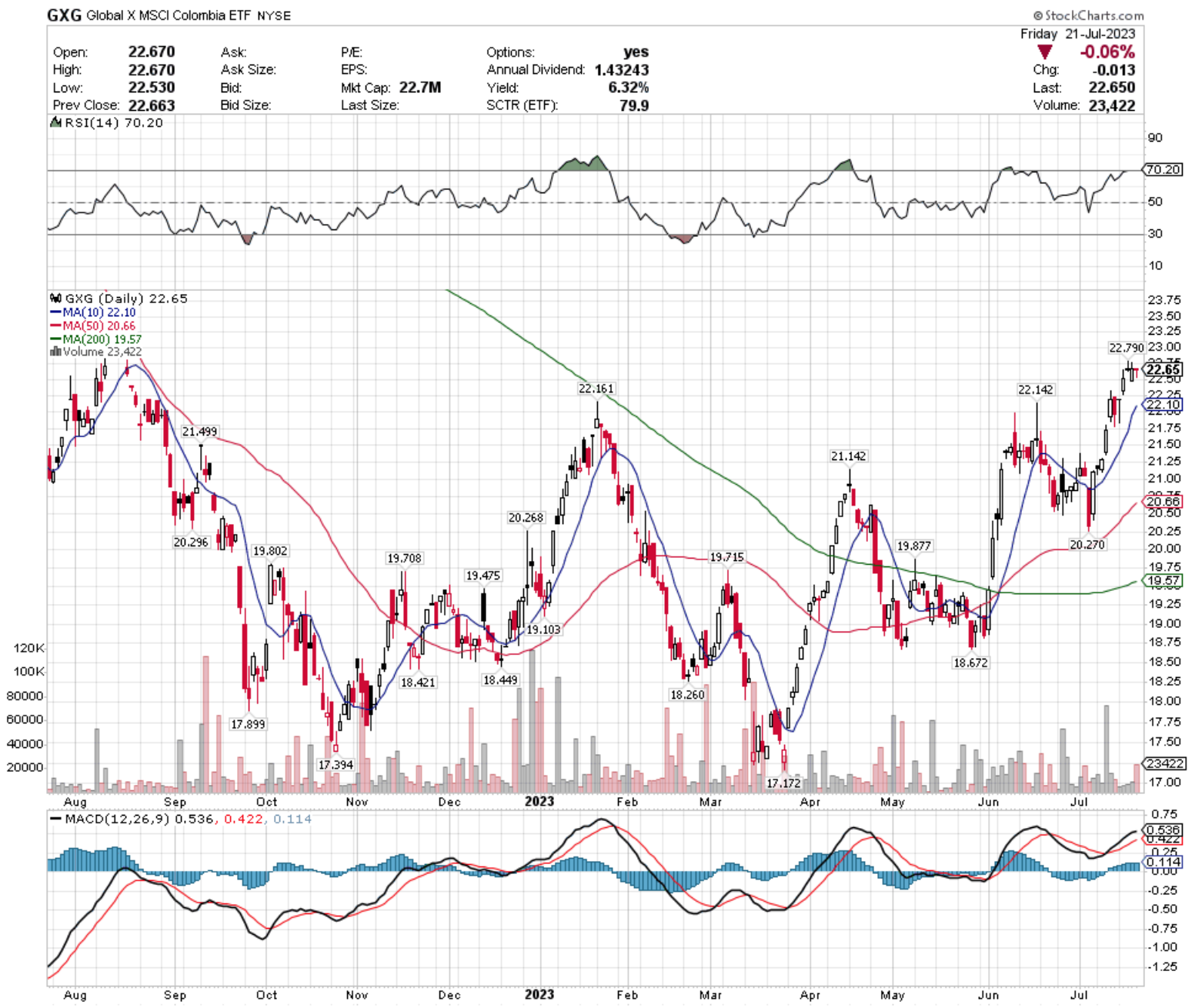The height and width of the screenshot is (1008, 1202).
Task: Click the -0.06% change percentage
Action: coord(1107,52)
